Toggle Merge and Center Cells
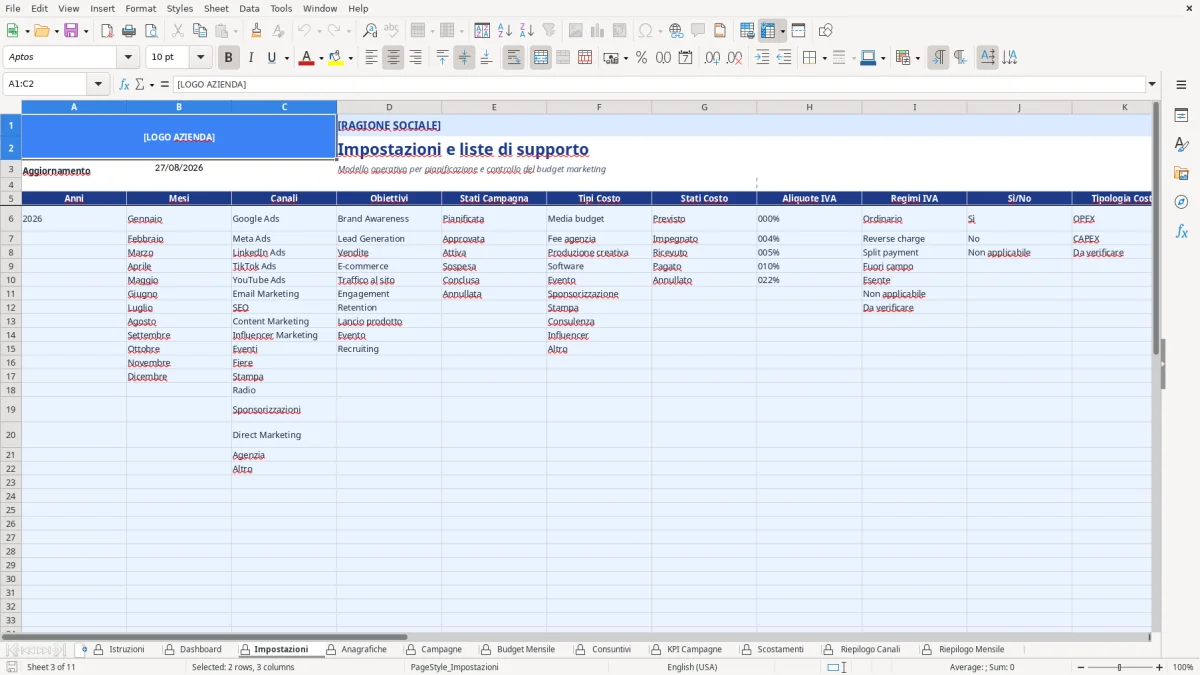The width and height of the screenshot is (1200, 675). pos(541,58)
